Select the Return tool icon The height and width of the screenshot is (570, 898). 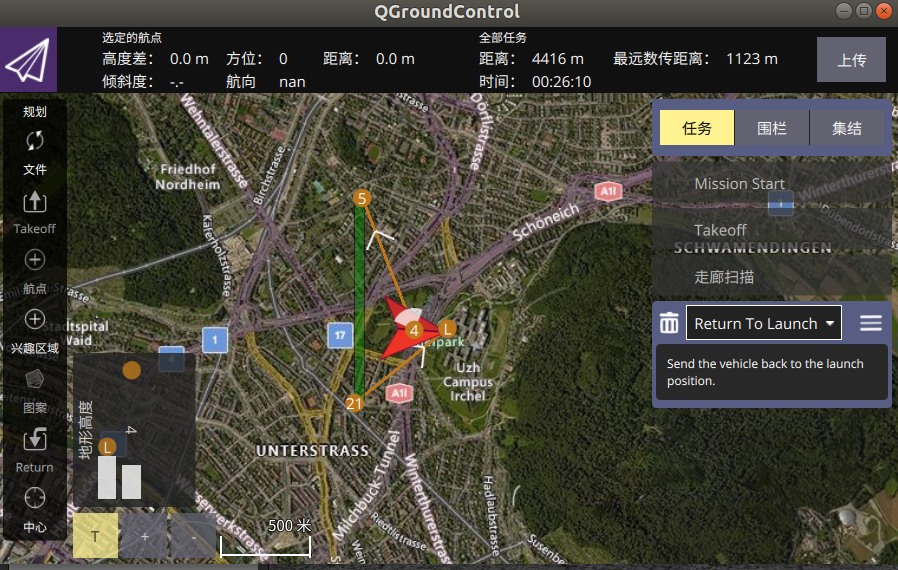click(x=35, y=439)
